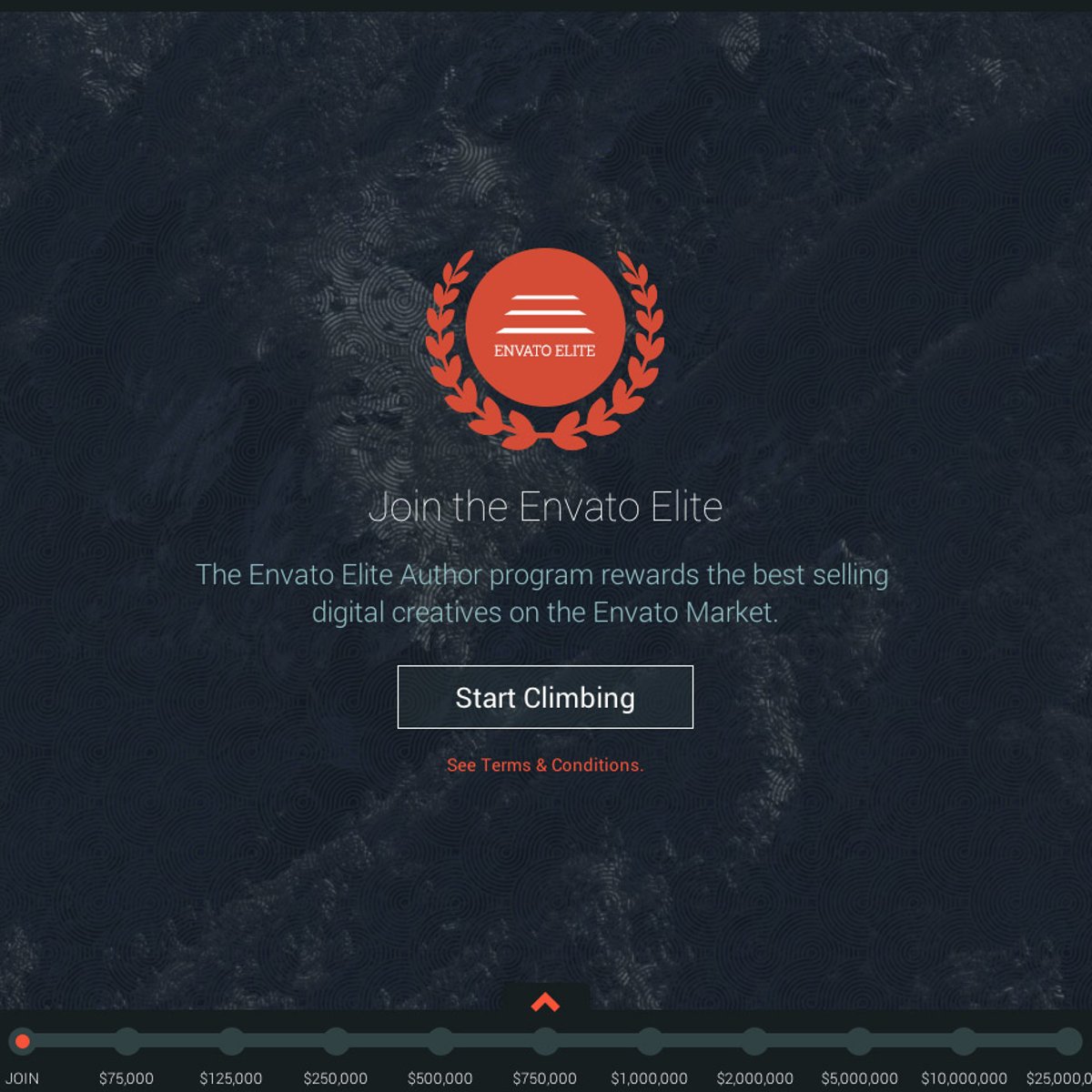Screen dimensions: 1092x1092
Task: Jump to the $5,000,000 milestone dot
Action: (x=859, y=1041)
